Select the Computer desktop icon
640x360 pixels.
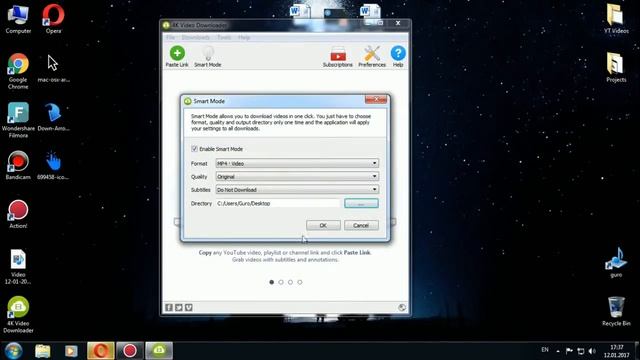(18, 18)
